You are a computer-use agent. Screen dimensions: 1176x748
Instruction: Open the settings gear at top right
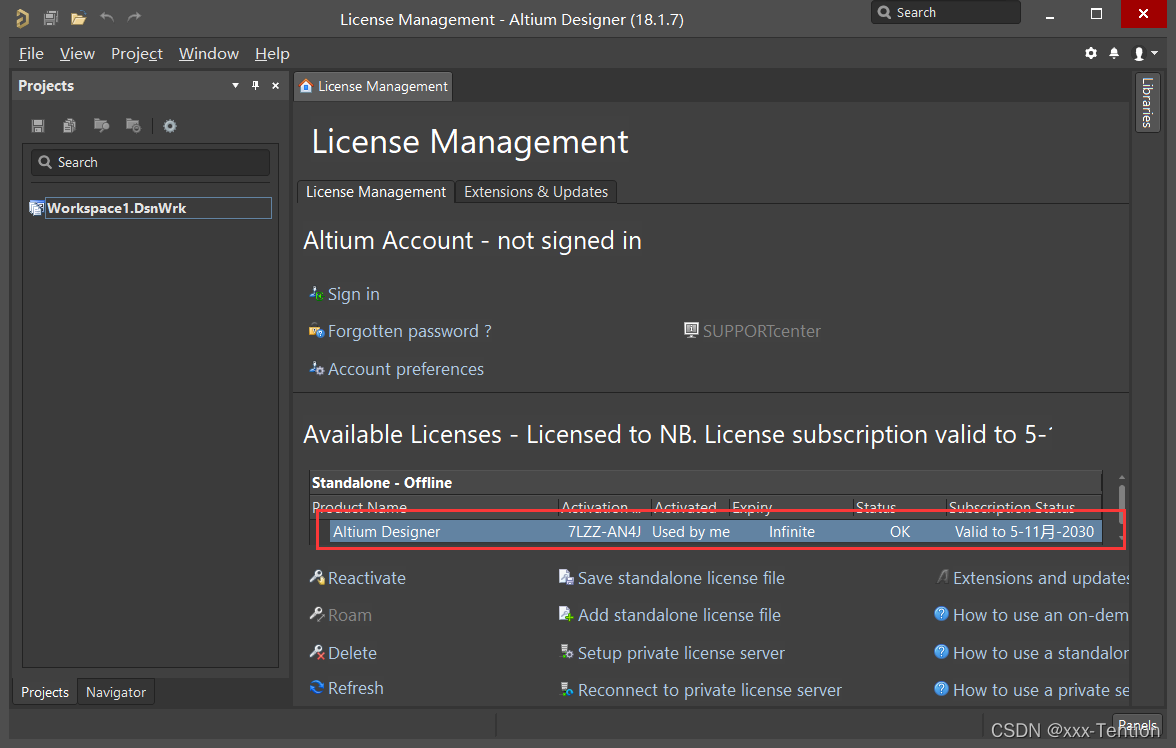click(x=1091, y=54)
